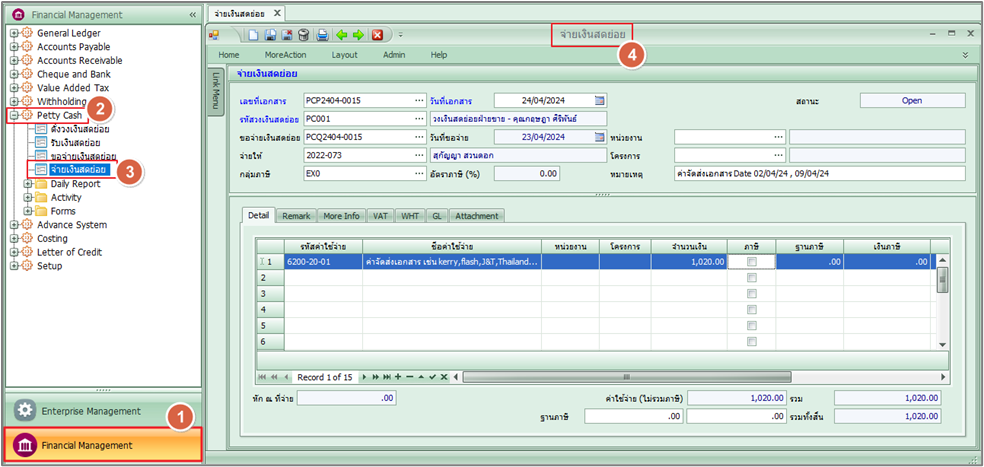The width and height of the screenshot is (984, 467).
Task: Click the Print toolbar icon
Action: [323, 34]
